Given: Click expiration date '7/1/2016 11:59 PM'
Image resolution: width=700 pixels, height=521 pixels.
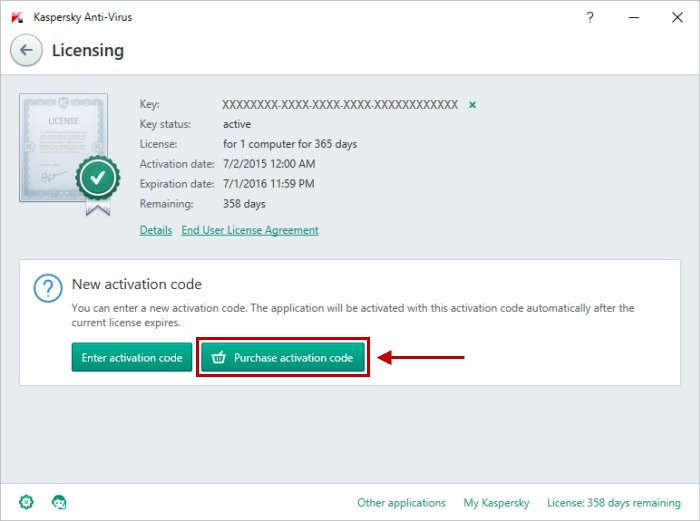Looking at the screenshot, I should tap(269, 183).
